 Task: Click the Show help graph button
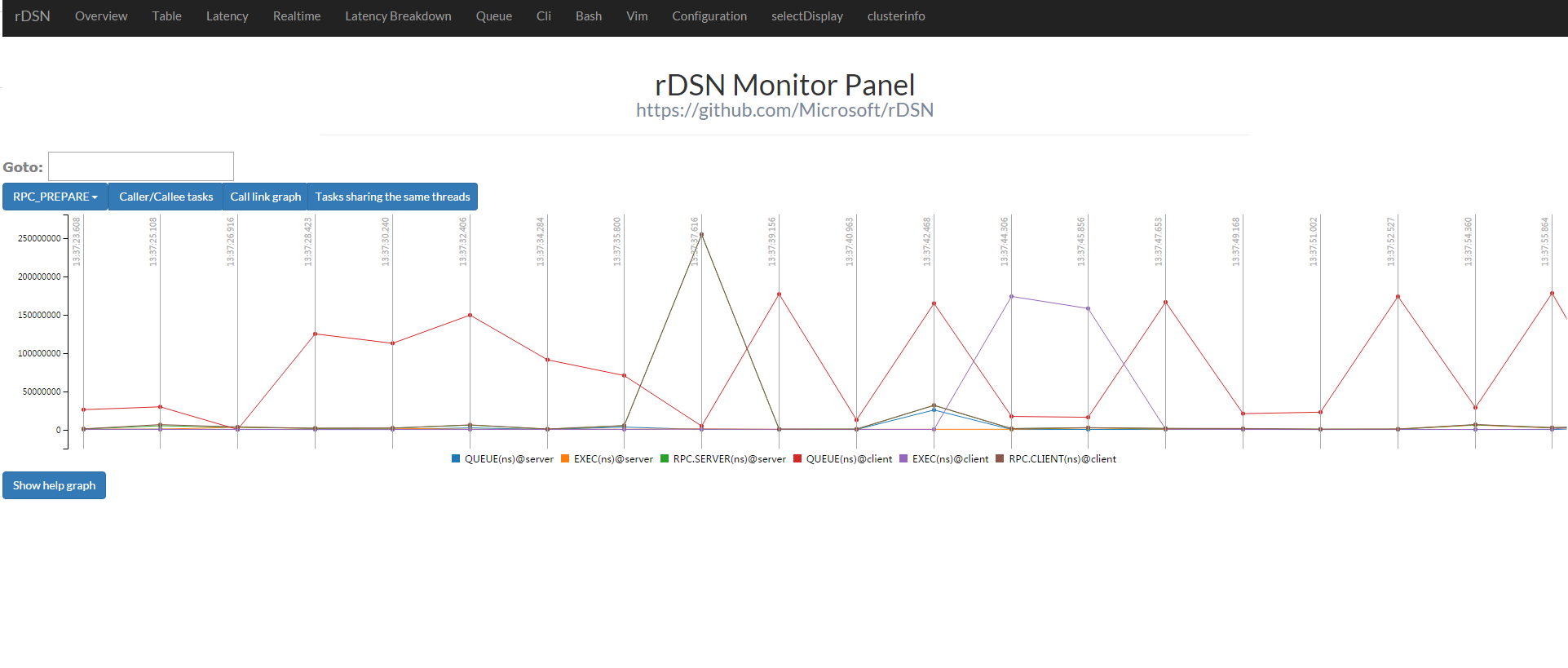tap(54, 485)
